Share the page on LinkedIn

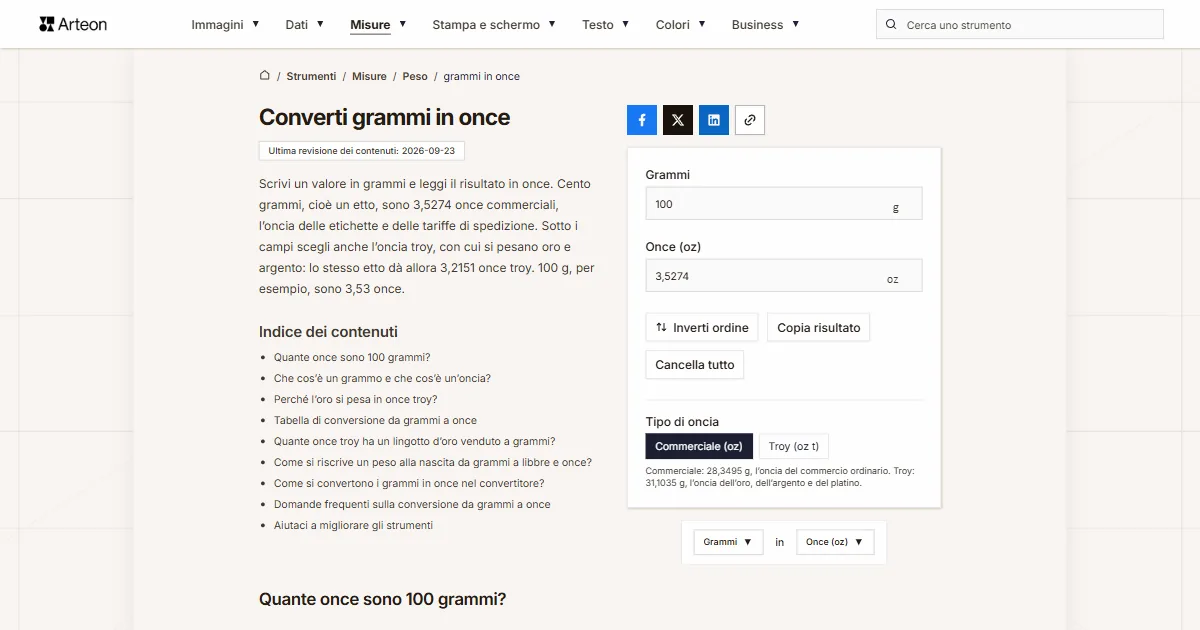[x=714, y=120]
